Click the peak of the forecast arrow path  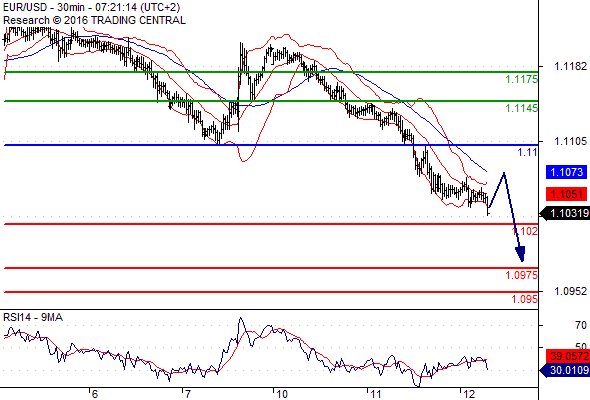point(504,173)
